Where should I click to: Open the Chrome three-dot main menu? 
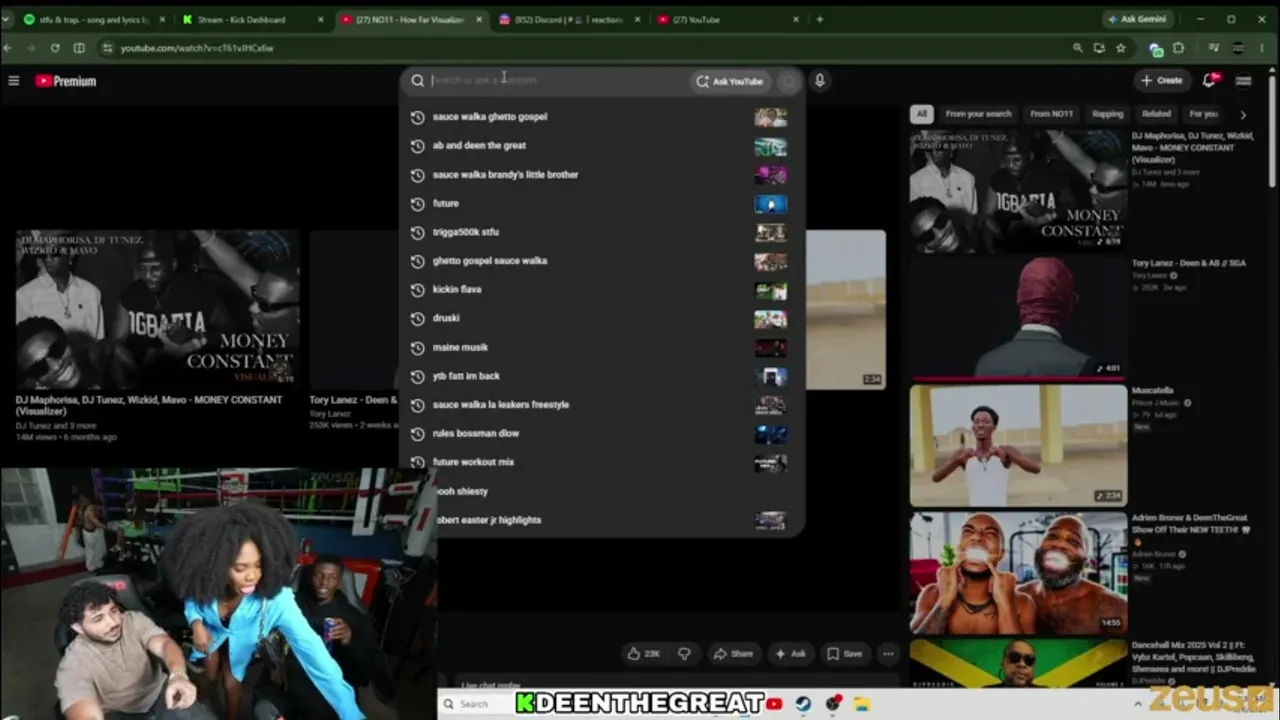[x=1263, y=48]
